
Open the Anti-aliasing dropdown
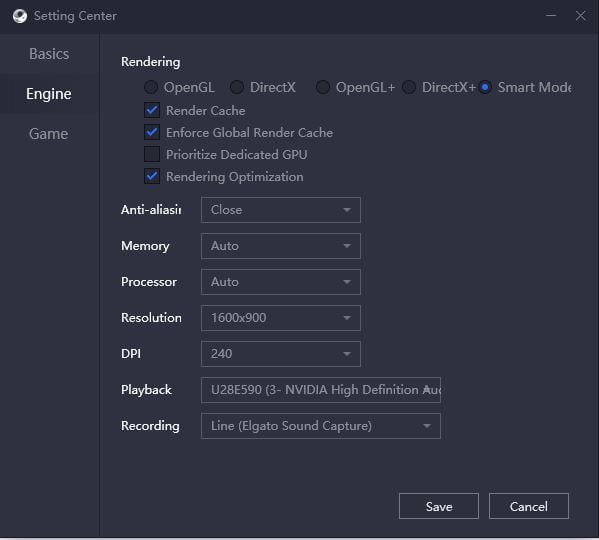tap(281, 210)
